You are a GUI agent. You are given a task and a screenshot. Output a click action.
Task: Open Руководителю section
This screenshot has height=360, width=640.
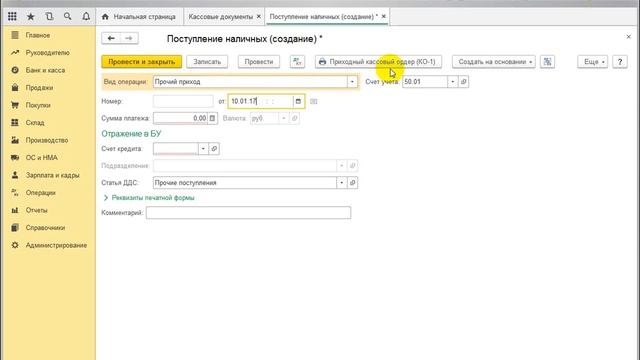point(49,53)
